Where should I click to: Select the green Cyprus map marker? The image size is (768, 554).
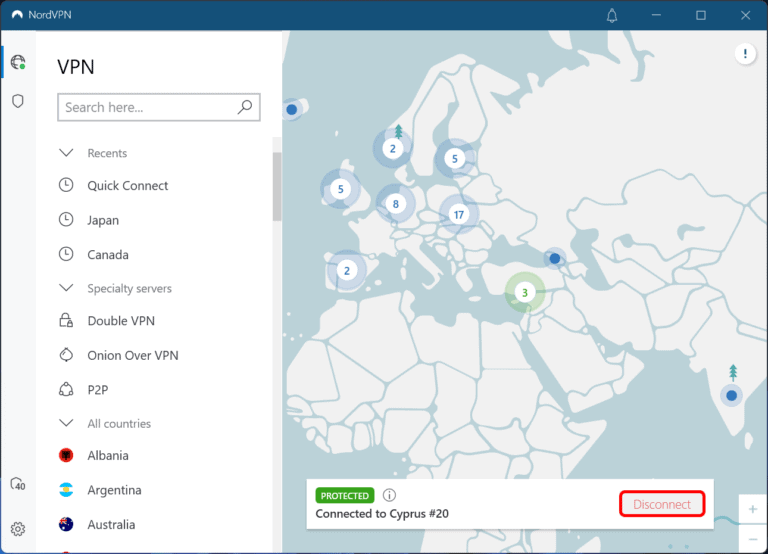point(524,293)
